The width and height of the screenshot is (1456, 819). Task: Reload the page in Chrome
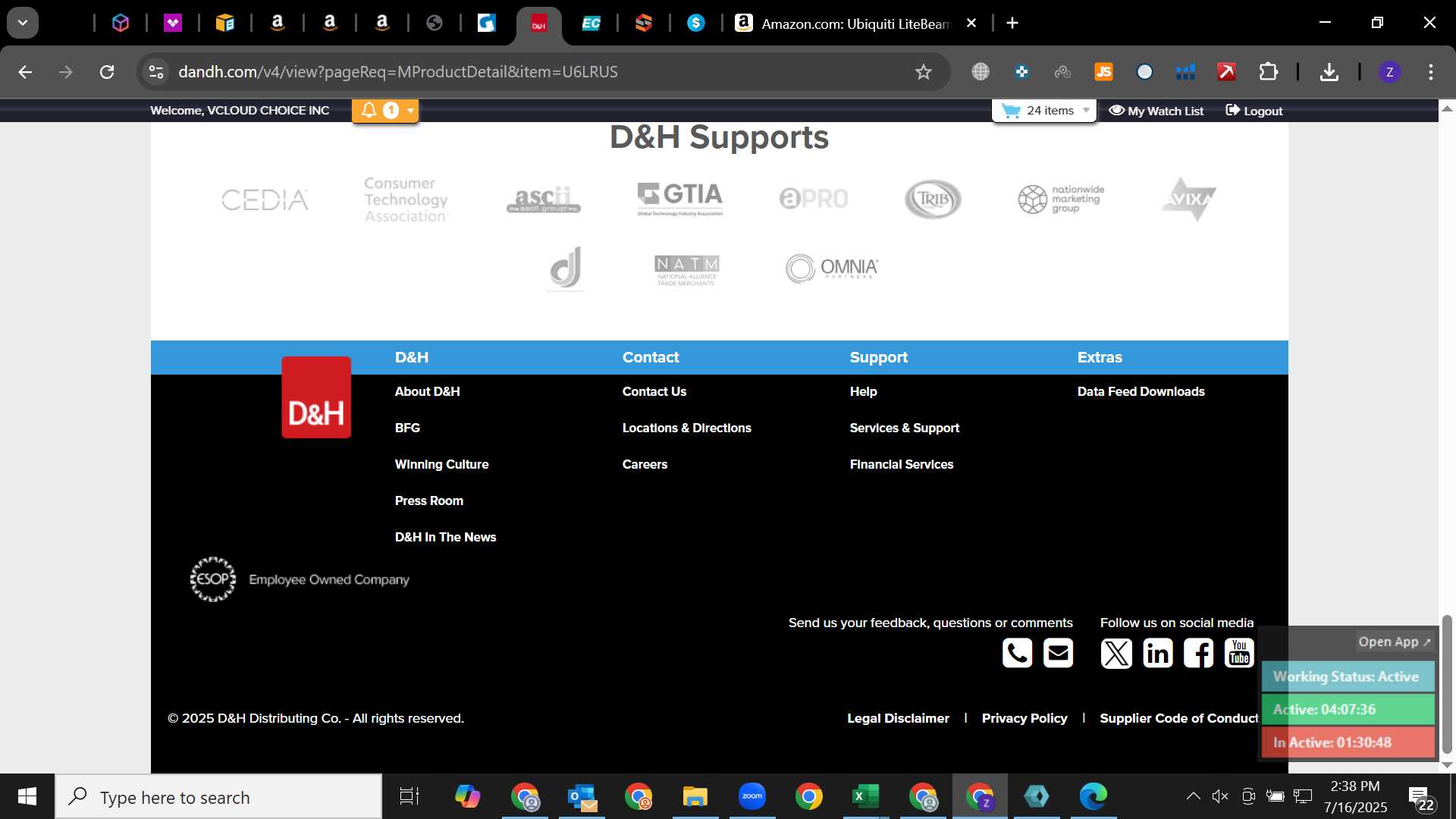click(x=107, y=72)
